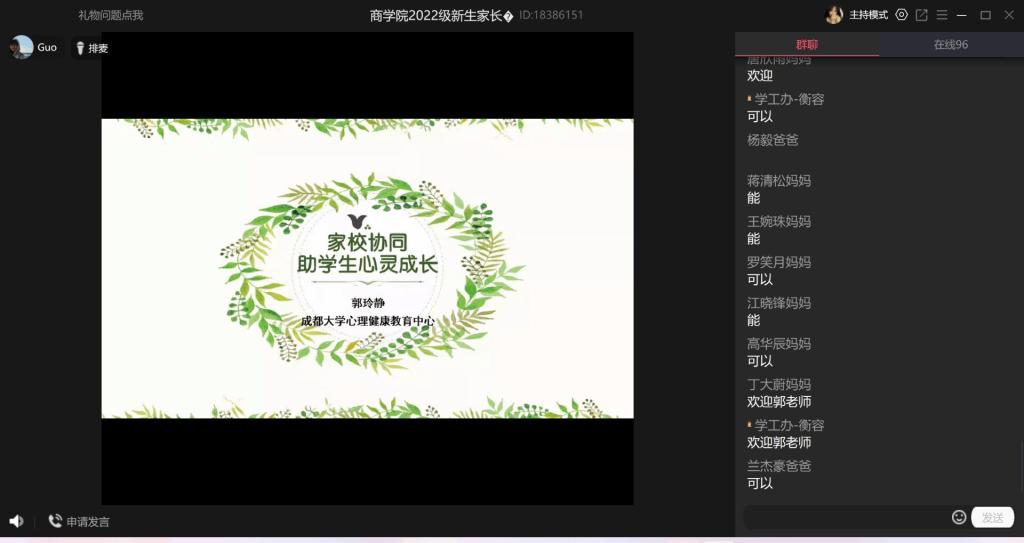This screenshot has width=1024, height=543.
Task: Switch to the 群聊 group chat tab
Action: point(807,44)
